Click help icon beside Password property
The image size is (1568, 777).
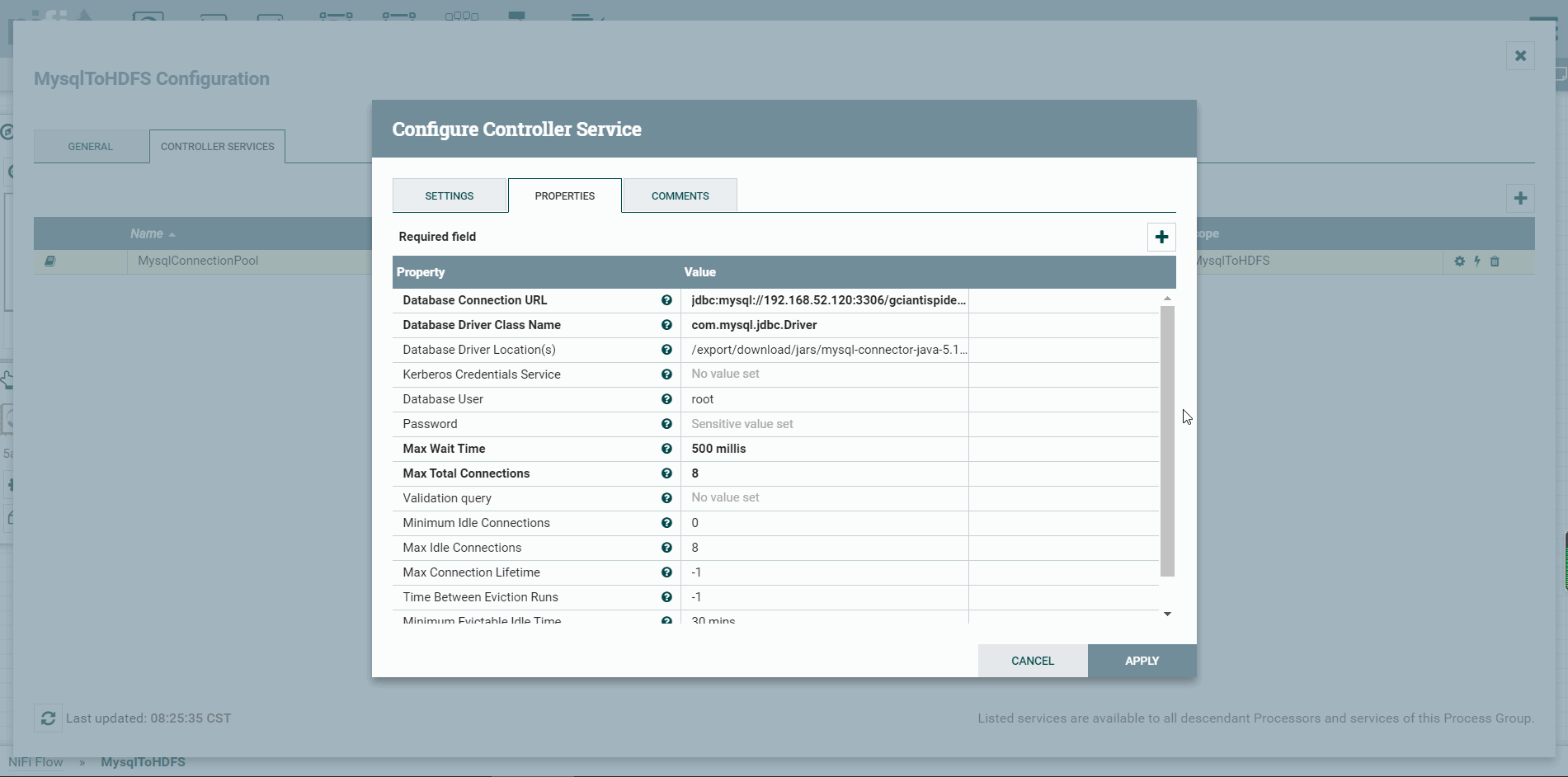[666, 424]
